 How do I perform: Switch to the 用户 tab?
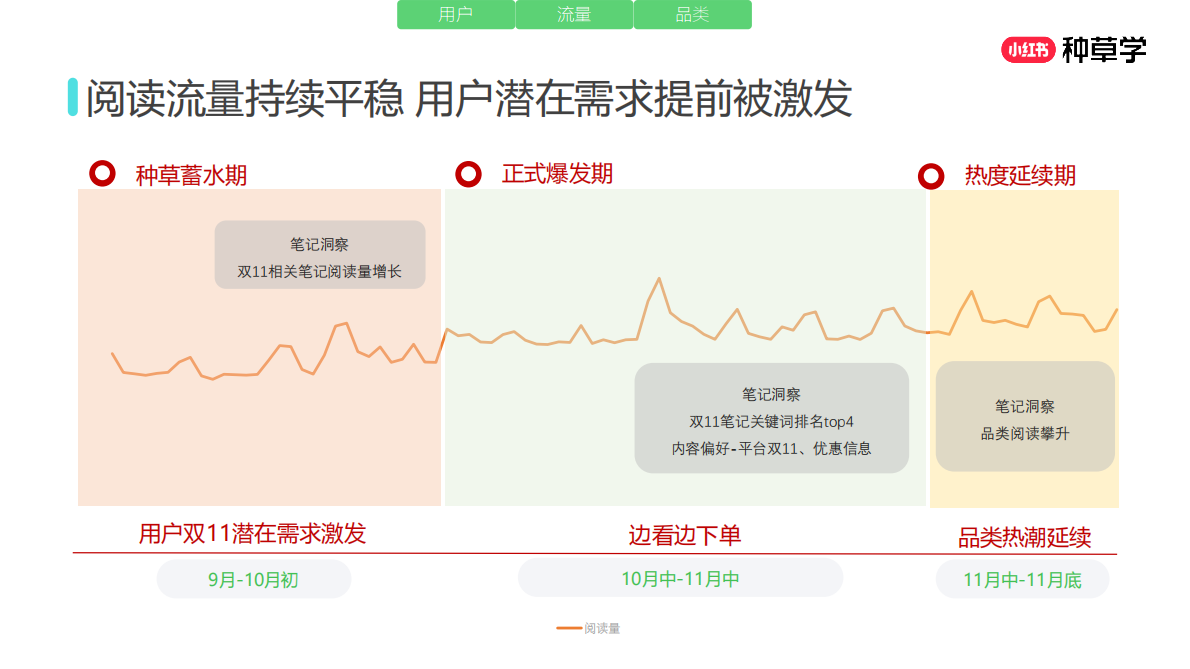click(x=456, y=14)
